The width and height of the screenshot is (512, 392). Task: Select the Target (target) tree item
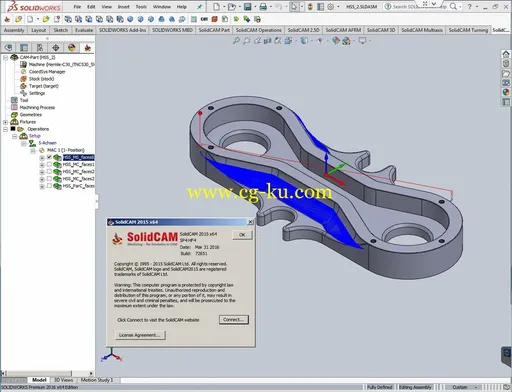tap(44, 86)
